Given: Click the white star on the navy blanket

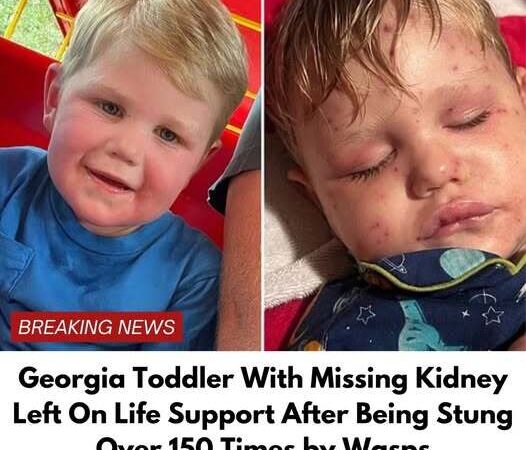Looking at the screenshot, I should 493,315.
